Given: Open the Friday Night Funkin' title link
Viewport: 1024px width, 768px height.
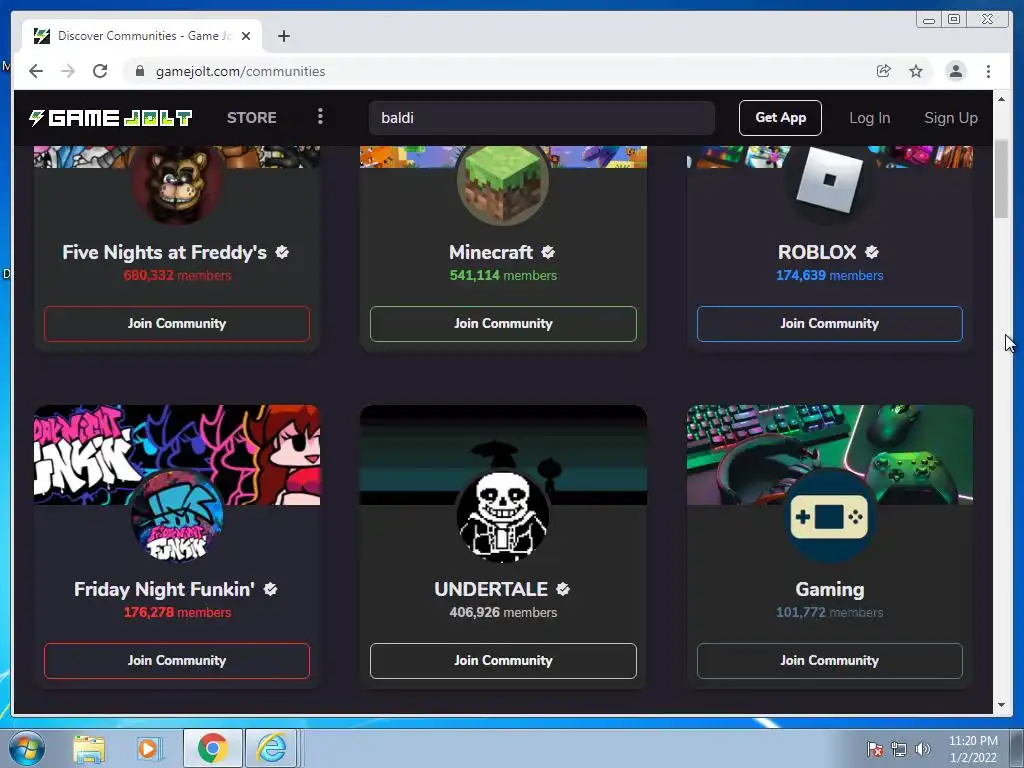Looking at the screenshot, I should [165, 589].
